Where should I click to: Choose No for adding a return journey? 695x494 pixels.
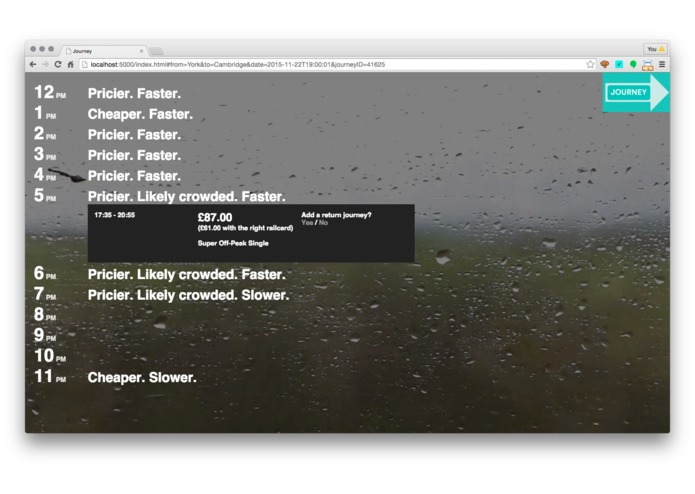[x=323, y=222]
